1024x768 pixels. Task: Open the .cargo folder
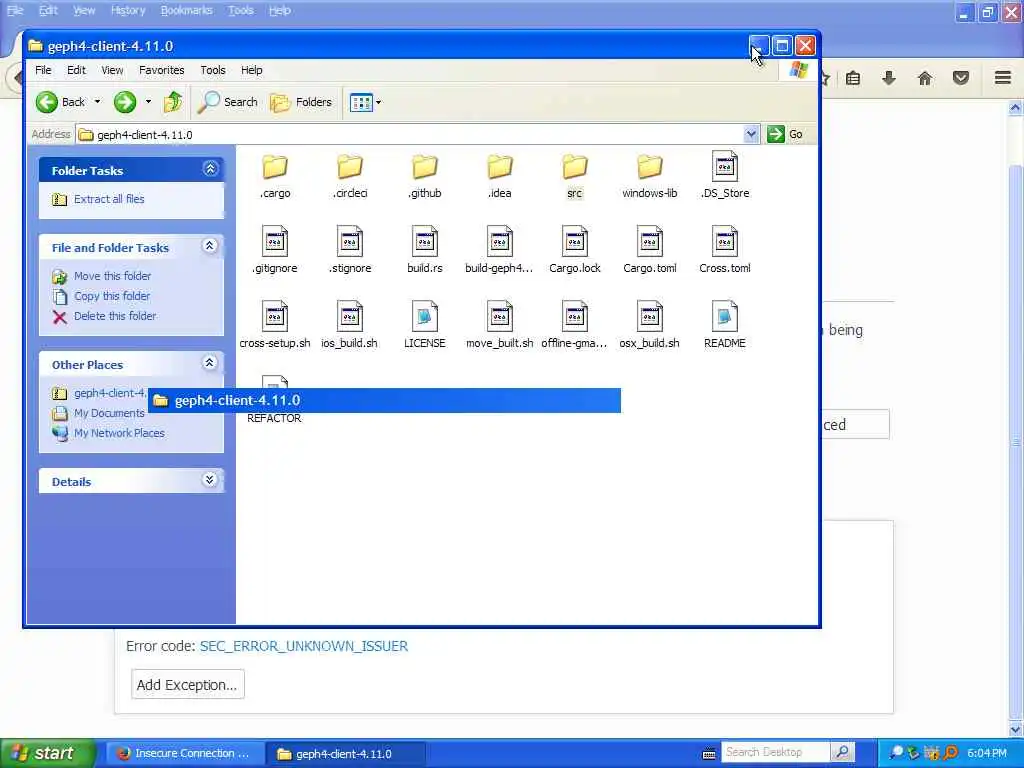click(x=275, y=176)
